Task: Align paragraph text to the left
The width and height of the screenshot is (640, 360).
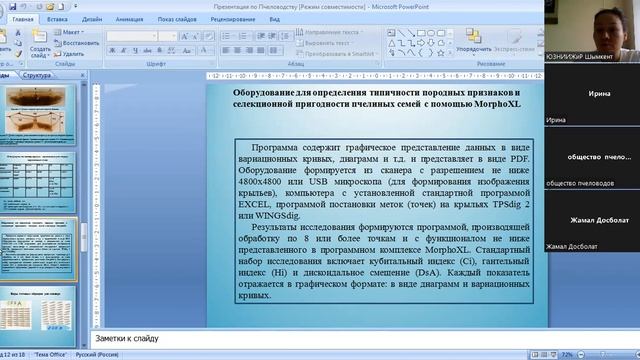Action: [x=226, y=51]
